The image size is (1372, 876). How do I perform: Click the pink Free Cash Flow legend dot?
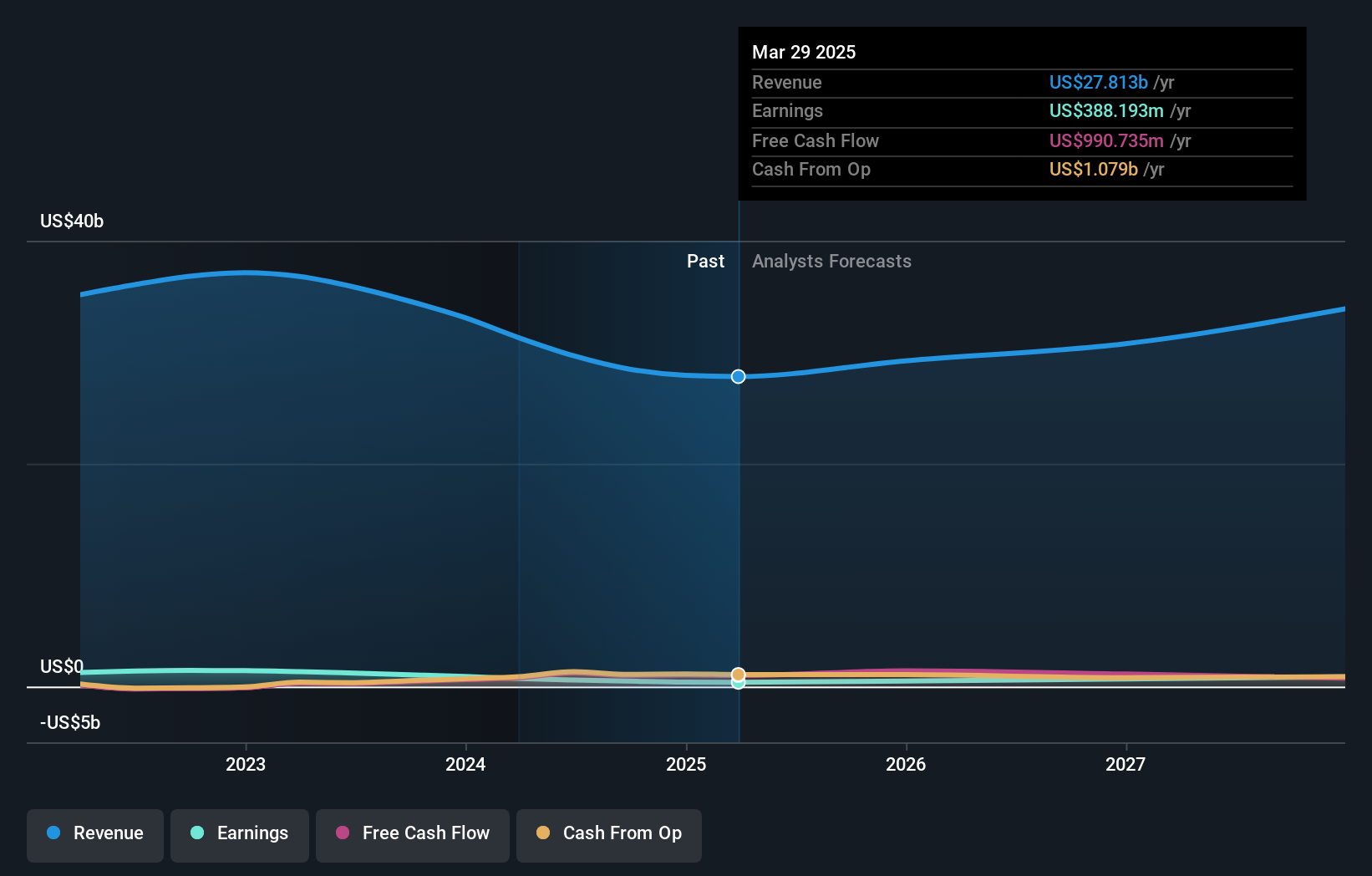click(343, 833)
